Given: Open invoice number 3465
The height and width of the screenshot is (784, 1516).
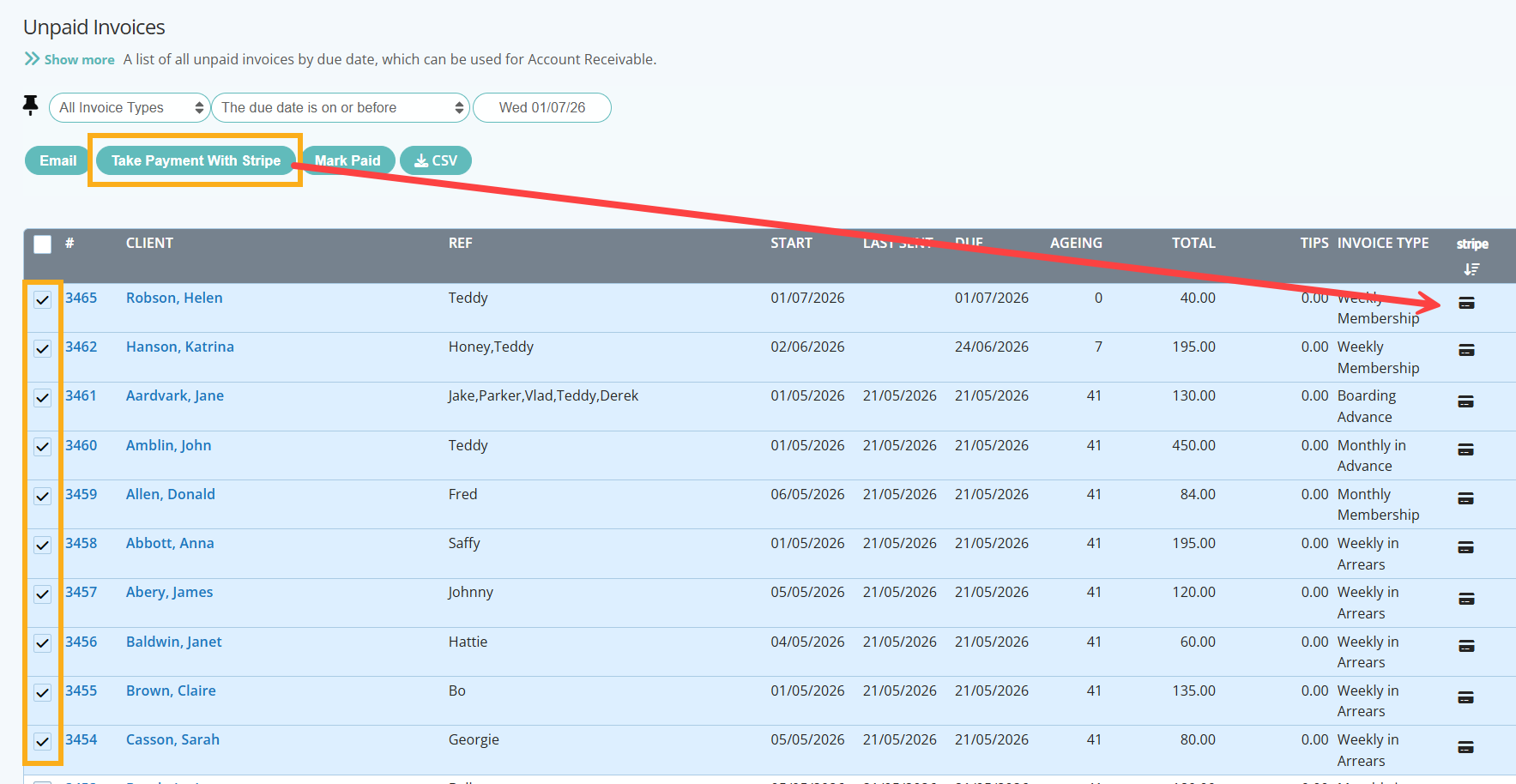Looking at the screenshot, I should [x=82, y=298].
